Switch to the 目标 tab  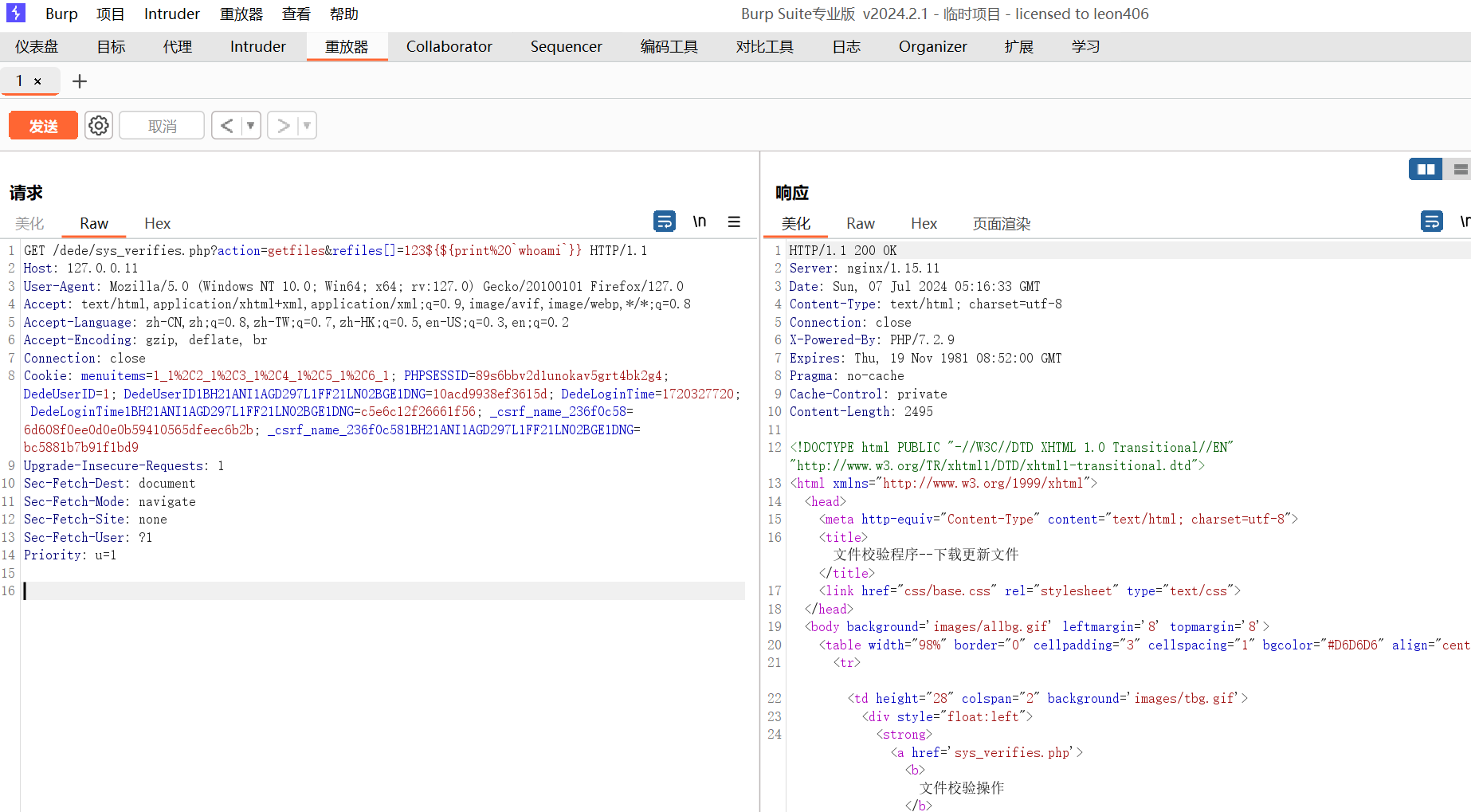click(x=112, y=46)
